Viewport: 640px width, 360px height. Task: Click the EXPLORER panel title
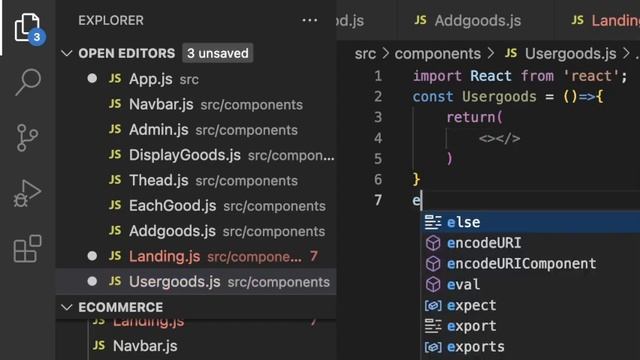(x=111, y=20)
